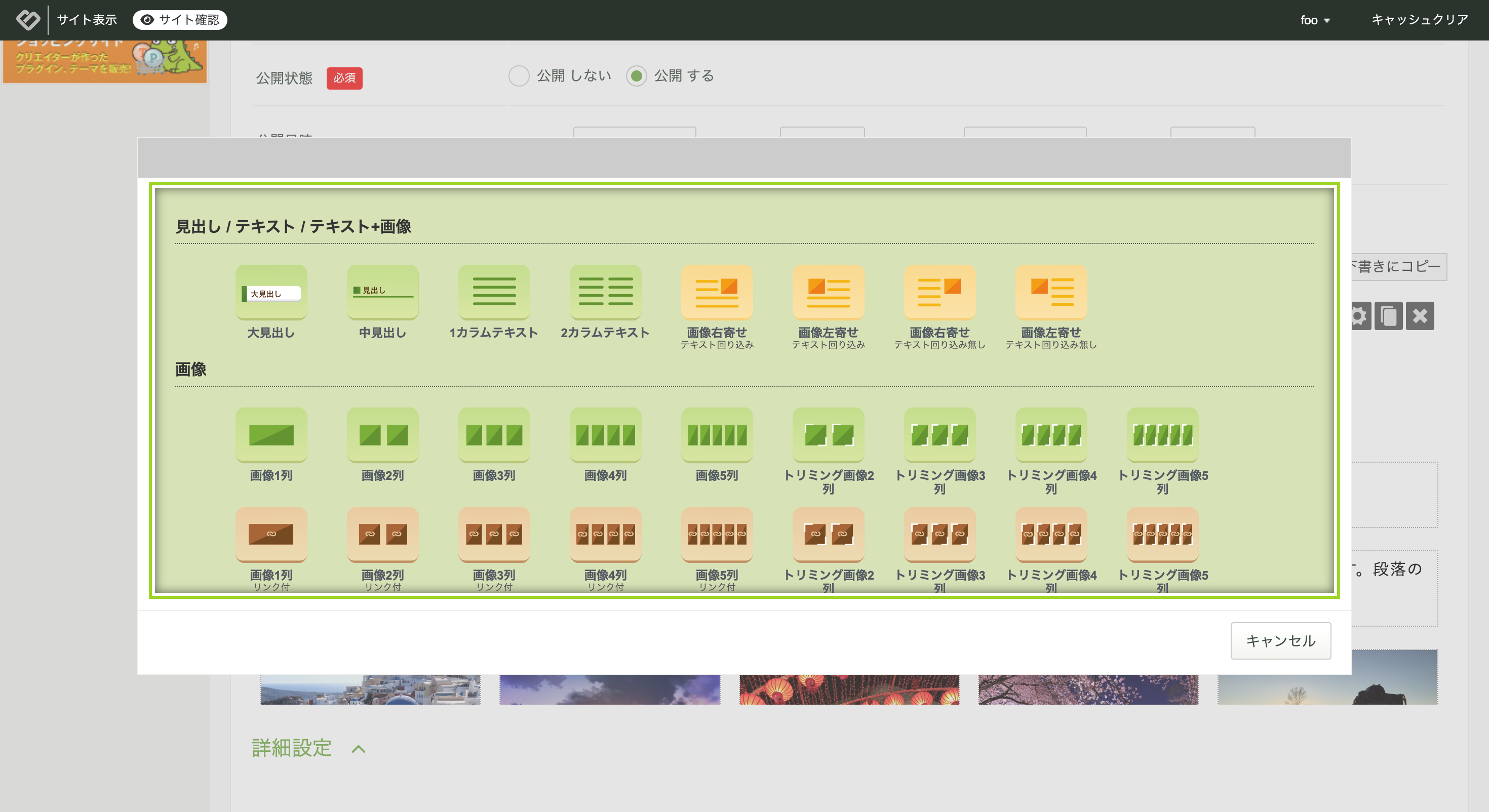Click キャッシュクリア in the top bar

[1420, 20]
